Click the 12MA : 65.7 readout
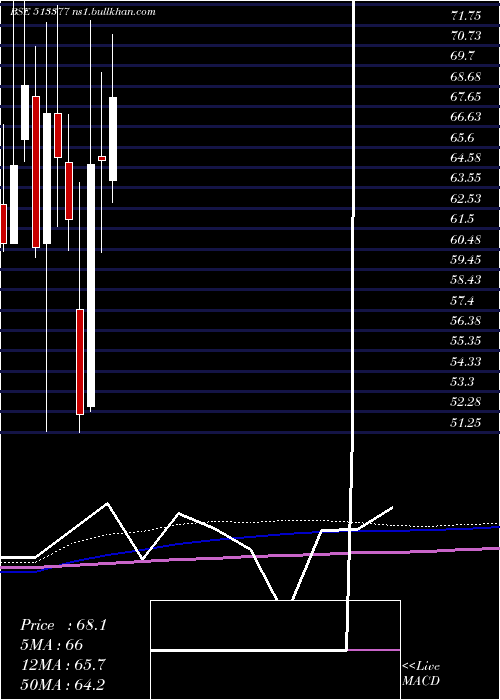500x700 pixels. pos(63,665)
